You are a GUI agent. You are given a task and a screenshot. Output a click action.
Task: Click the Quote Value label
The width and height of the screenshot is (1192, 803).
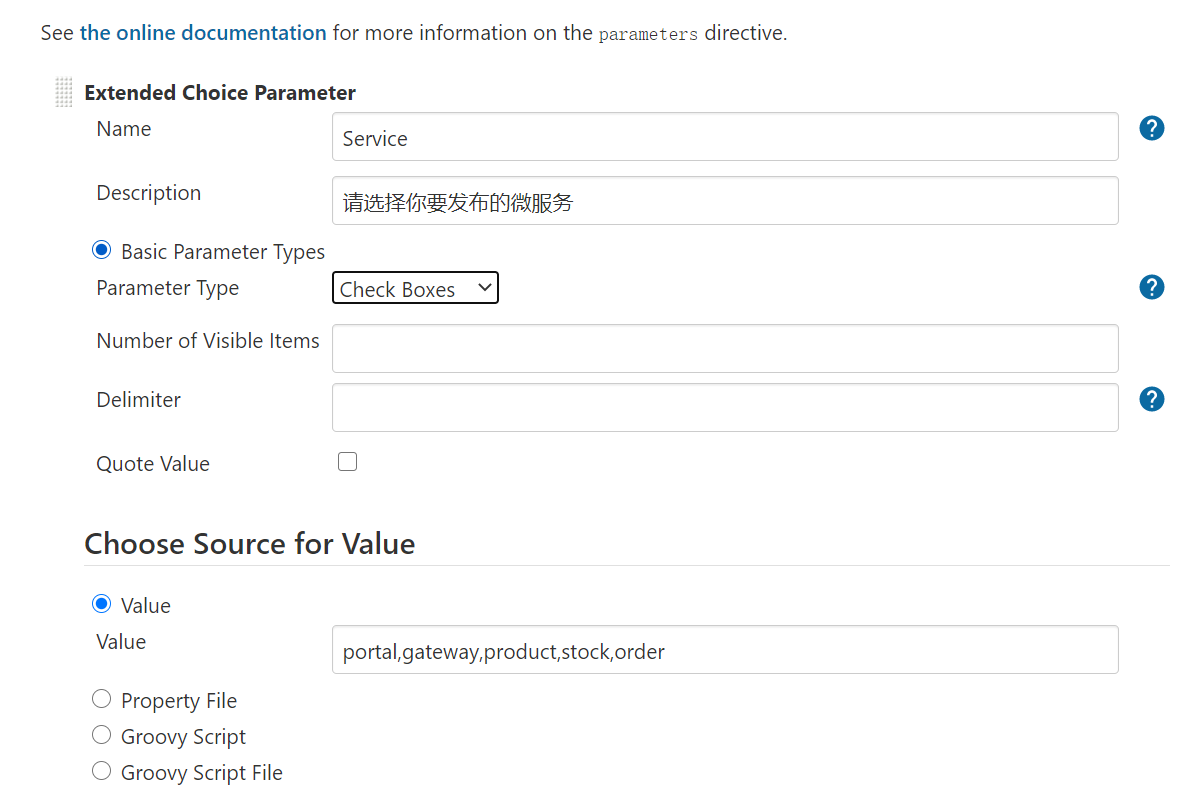pos(153,464)
